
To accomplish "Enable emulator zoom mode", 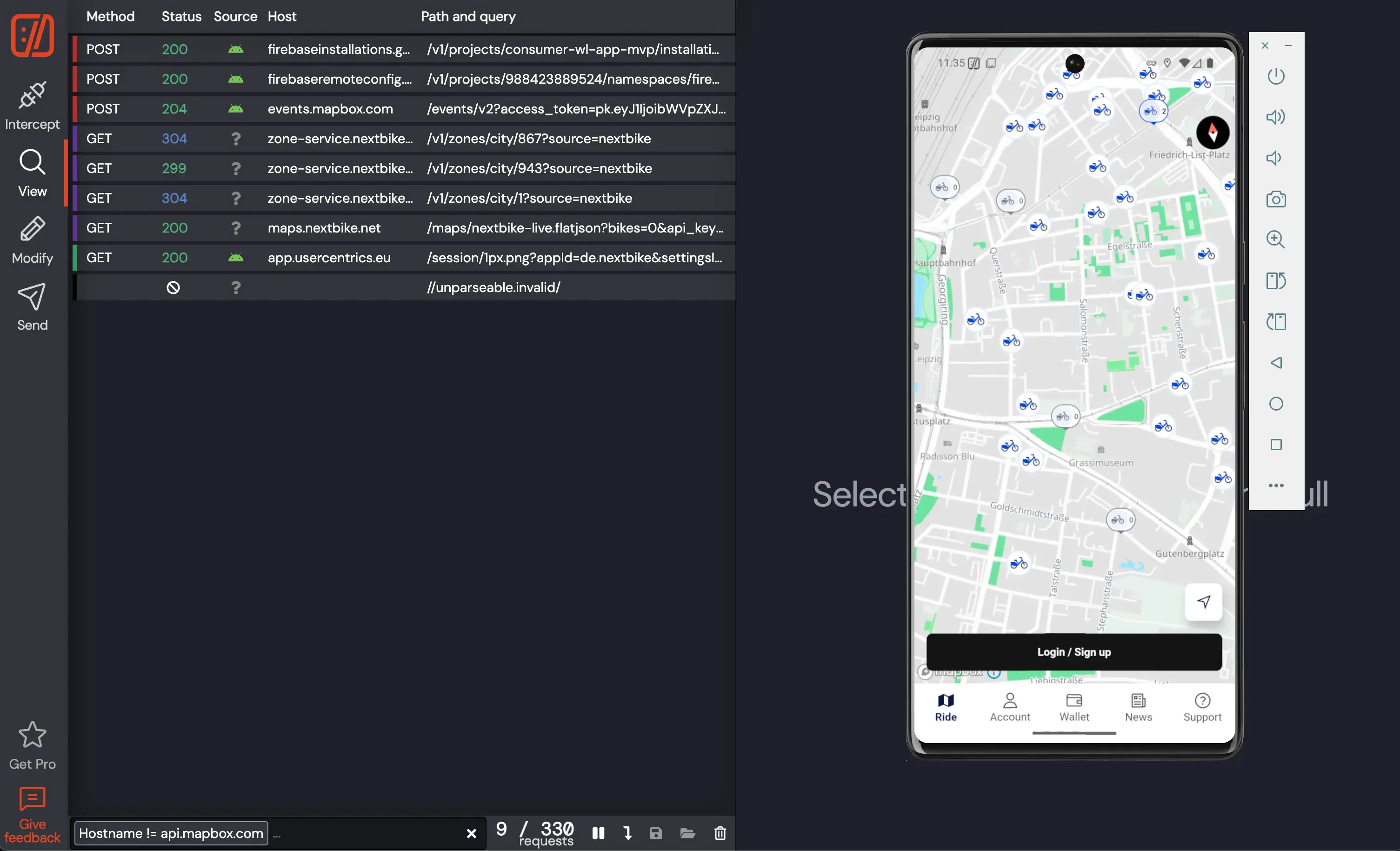I will pos(1276,240).
